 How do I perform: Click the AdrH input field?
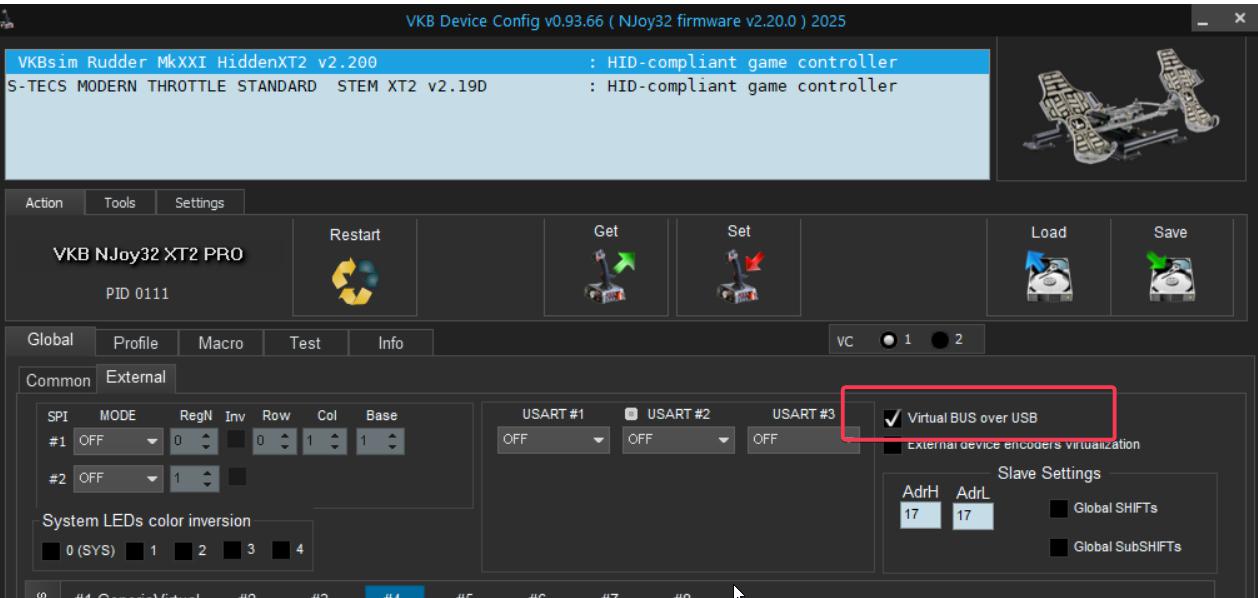pos(920,515)
